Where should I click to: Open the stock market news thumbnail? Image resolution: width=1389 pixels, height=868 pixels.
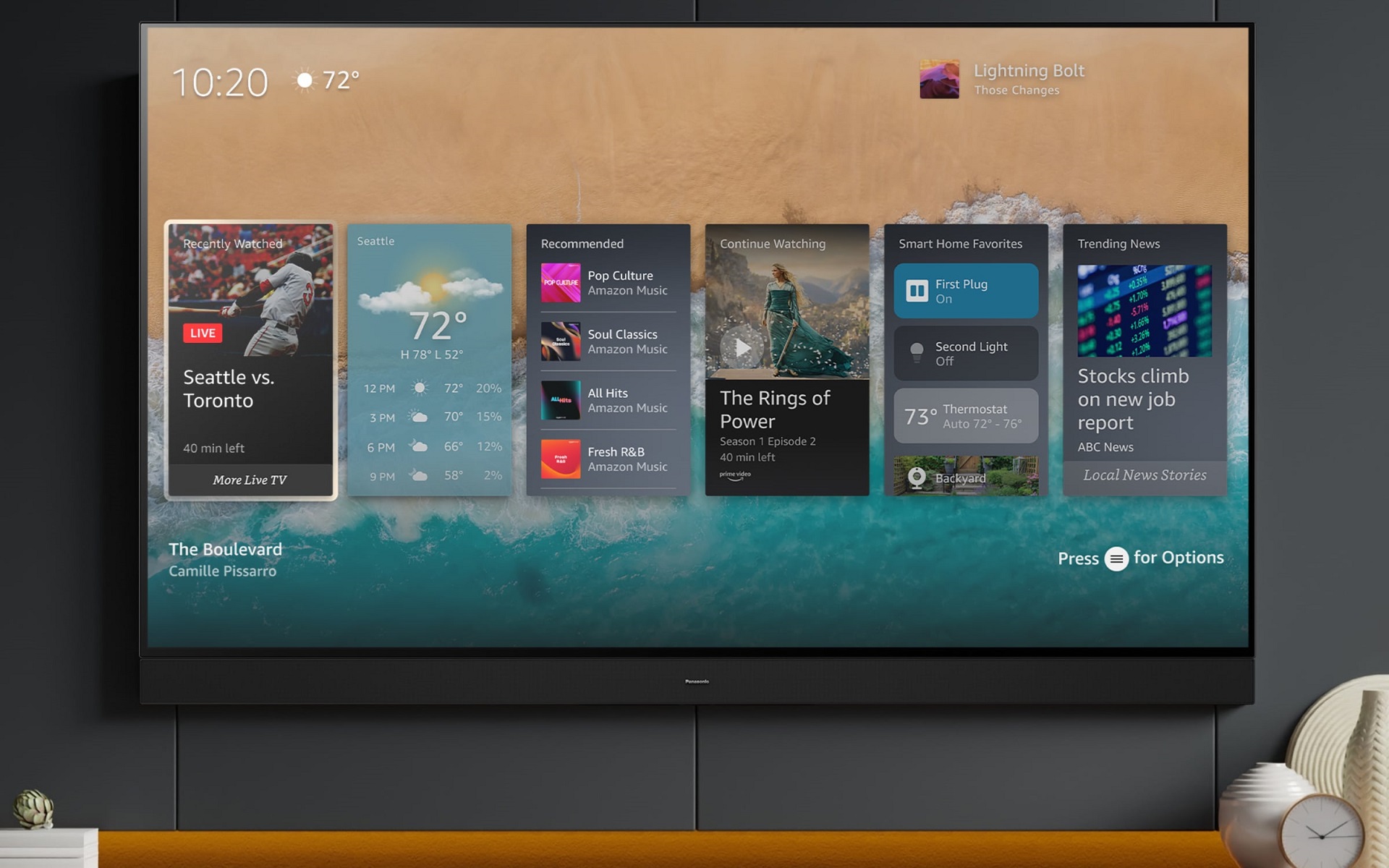point(1144,311)
